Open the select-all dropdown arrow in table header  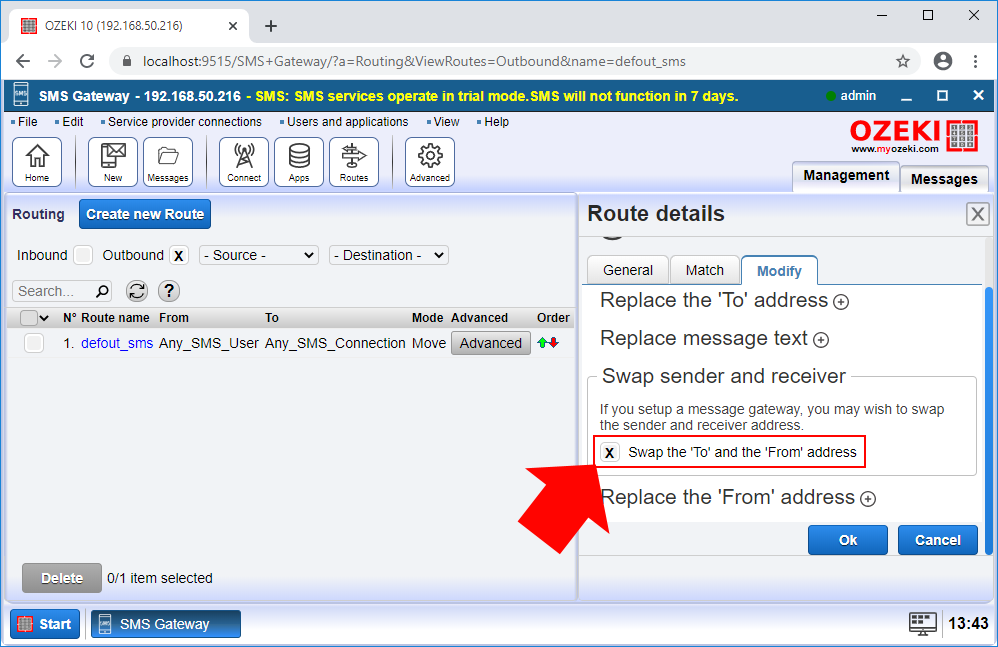click(x=44, y=317)
